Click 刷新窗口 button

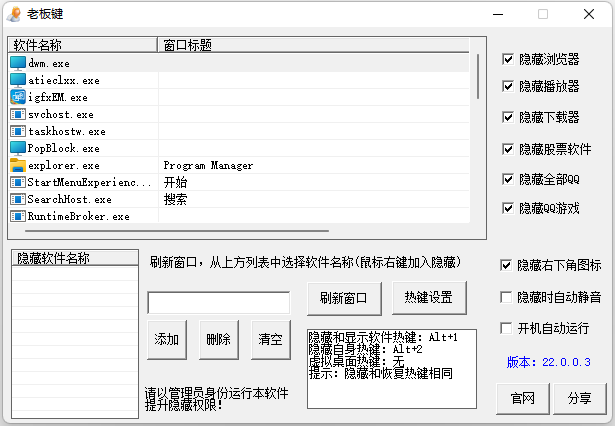click(344, 298)
